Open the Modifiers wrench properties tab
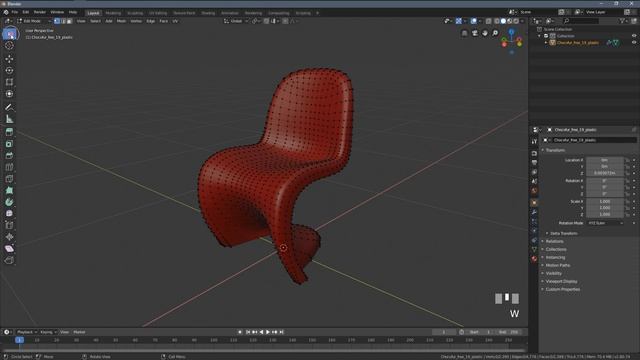This screenshot has width=640, height=360. [534, 212]
